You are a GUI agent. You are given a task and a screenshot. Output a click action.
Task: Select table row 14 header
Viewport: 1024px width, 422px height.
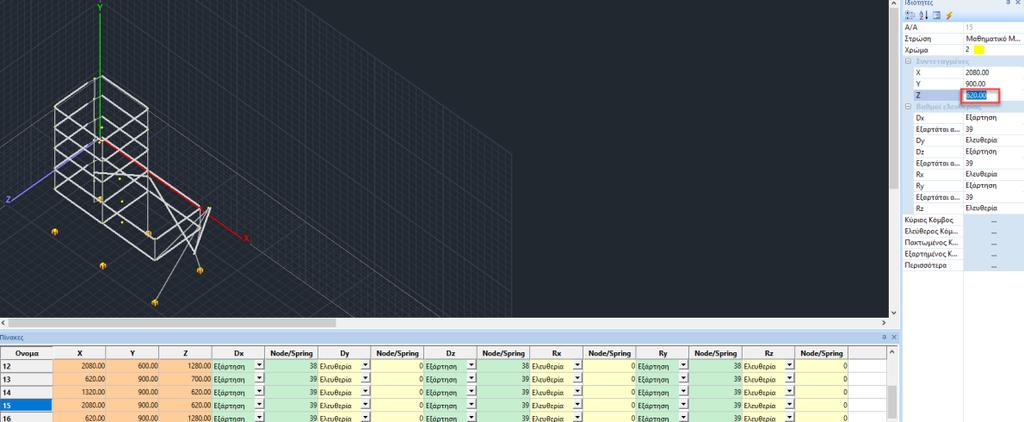tap(26, 392)
